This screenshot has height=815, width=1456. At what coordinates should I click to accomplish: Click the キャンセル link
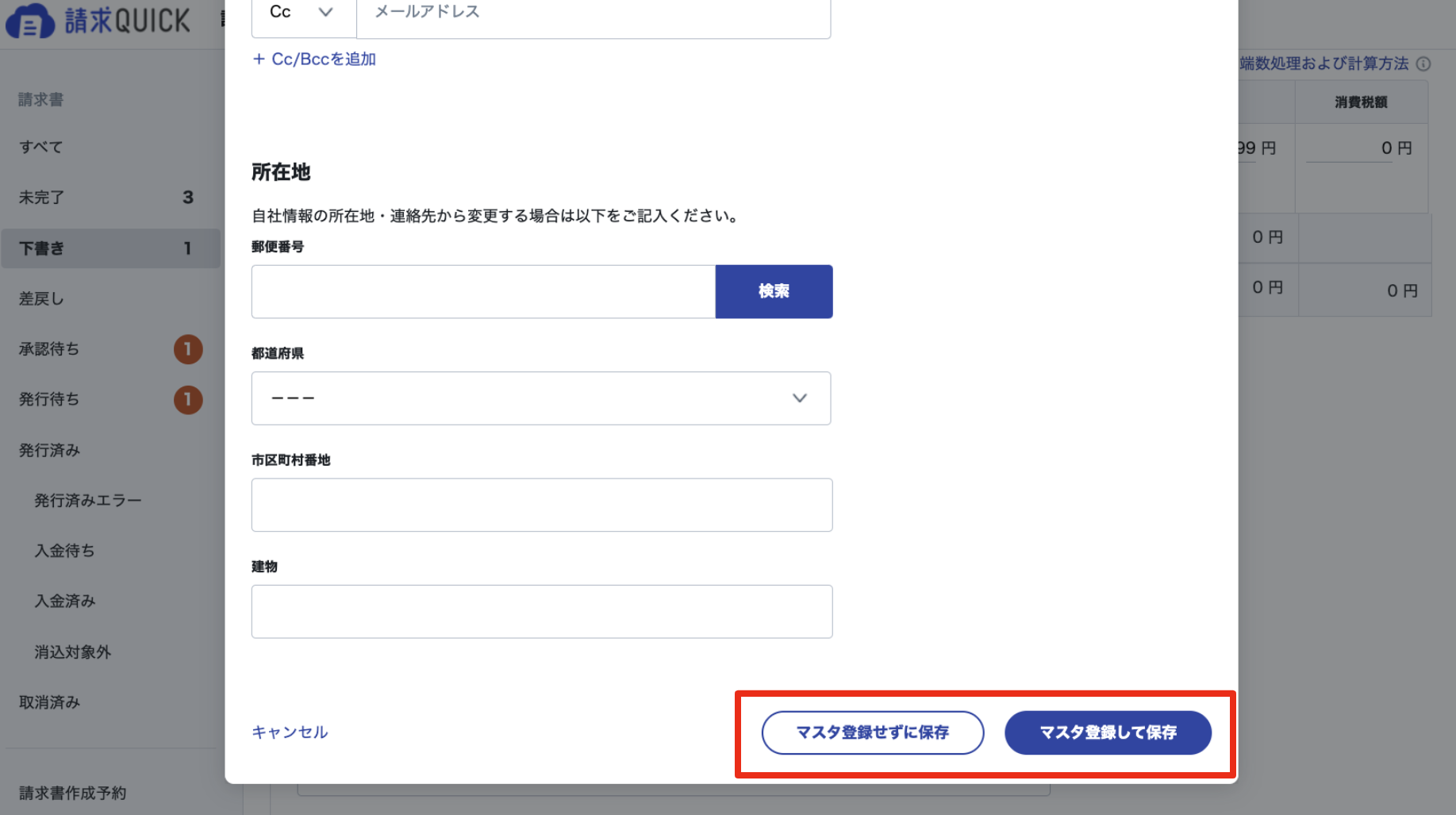(290, 732)
